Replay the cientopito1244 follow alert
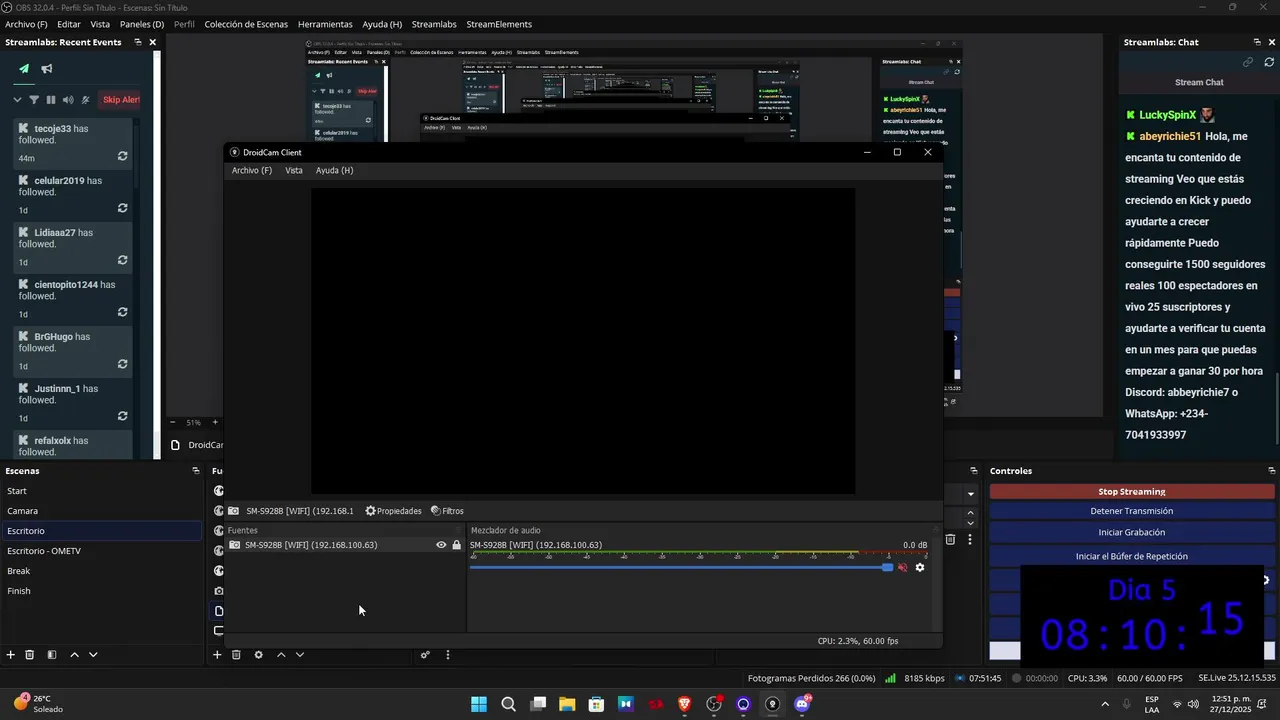This screenshot has height=720, width=1280. click(122, 312)
